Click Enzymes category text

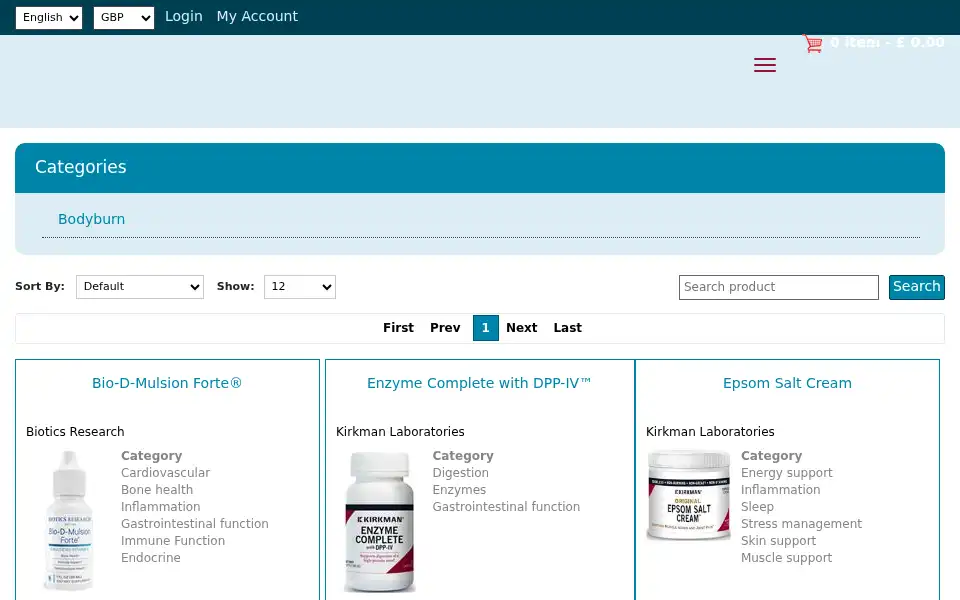(459, 490)
